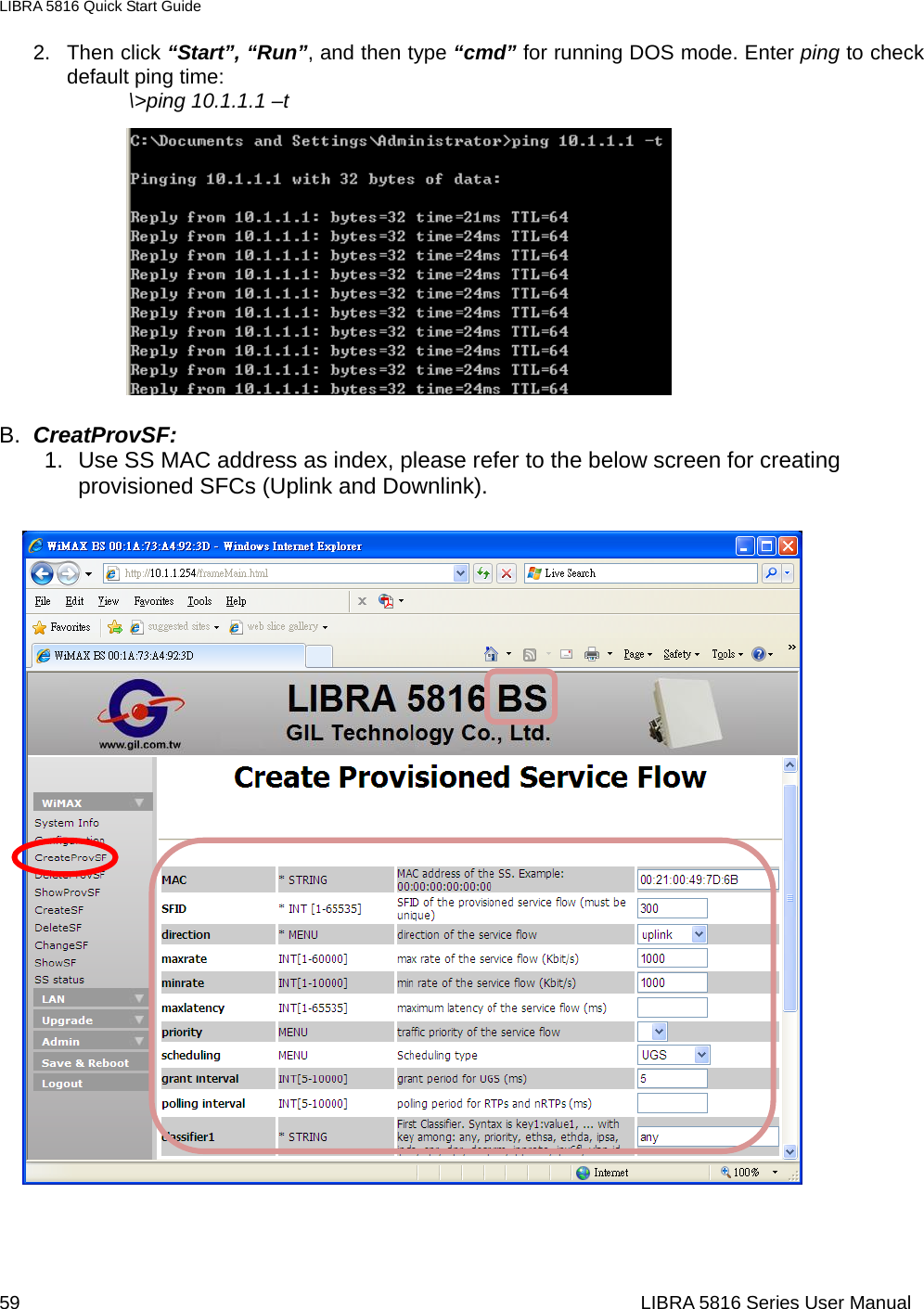924x1309 pixels.
Task: Click the IE Forward navigation button
Action: (68, 573)
